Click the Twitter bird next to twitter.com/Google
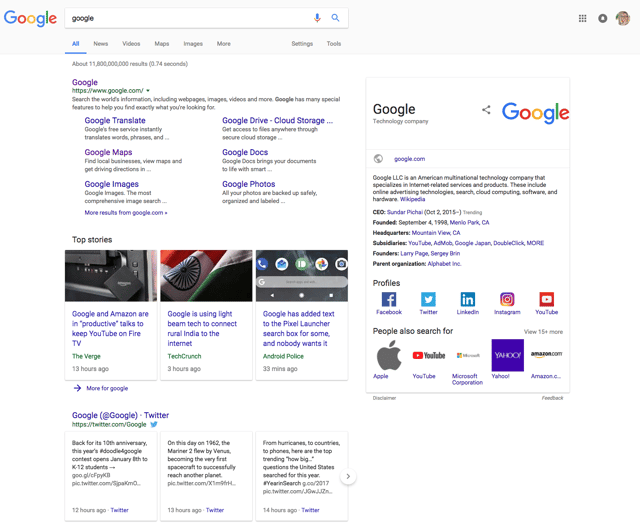The image size is (640, 531). [x=154, y=424]
